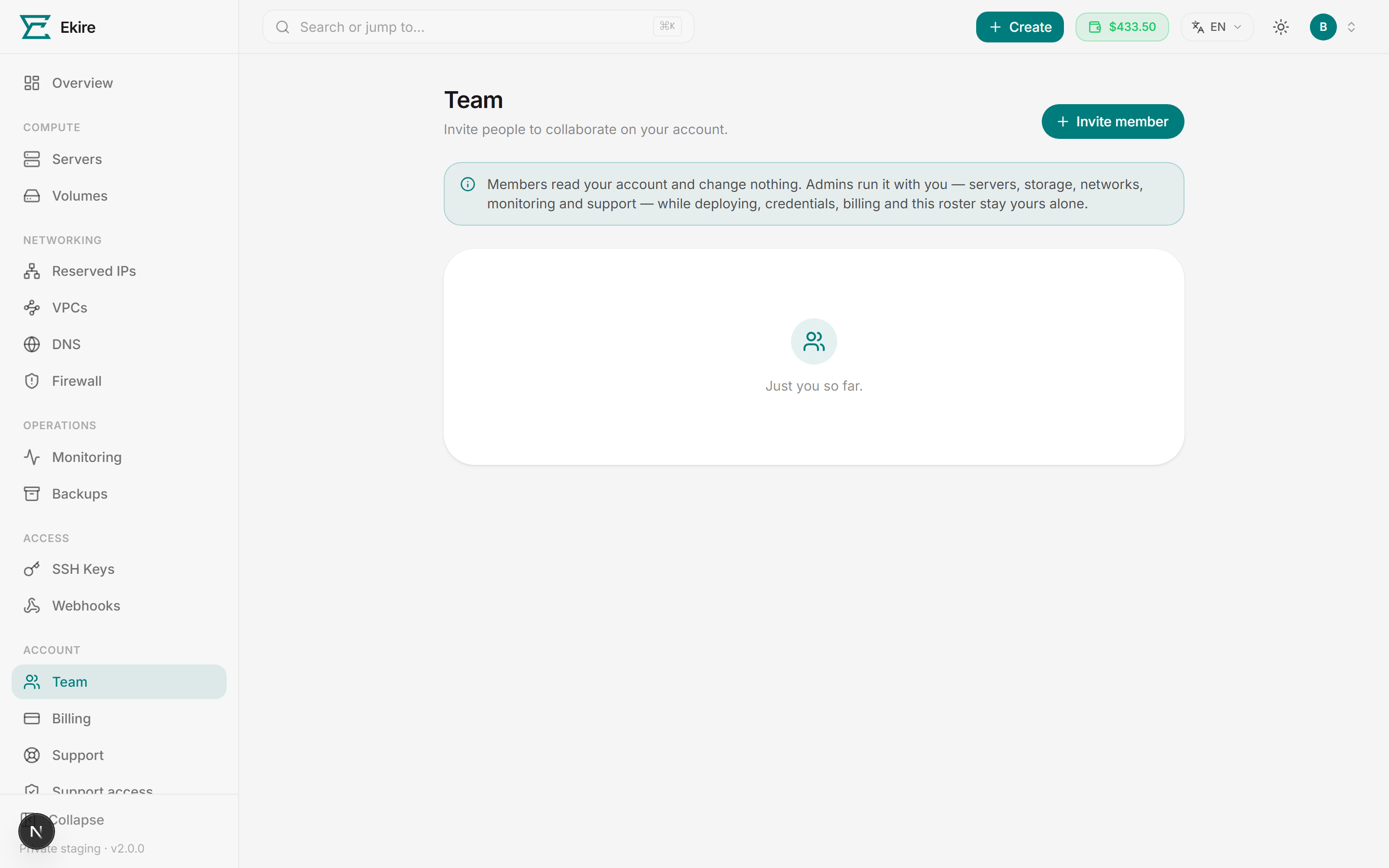Click the OPERATIONS section label
The width and height of the screenshot is (1389, 868).
point(60,425)
